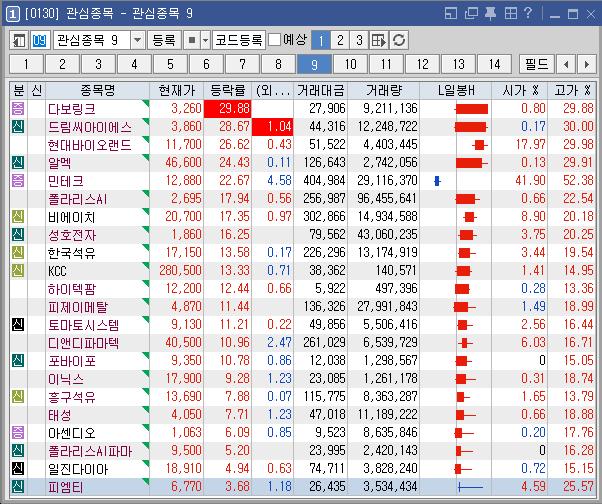602x504 pixels.
Task: Click the window number 1 icon in title bar
Action: click(x=13, y=14)
